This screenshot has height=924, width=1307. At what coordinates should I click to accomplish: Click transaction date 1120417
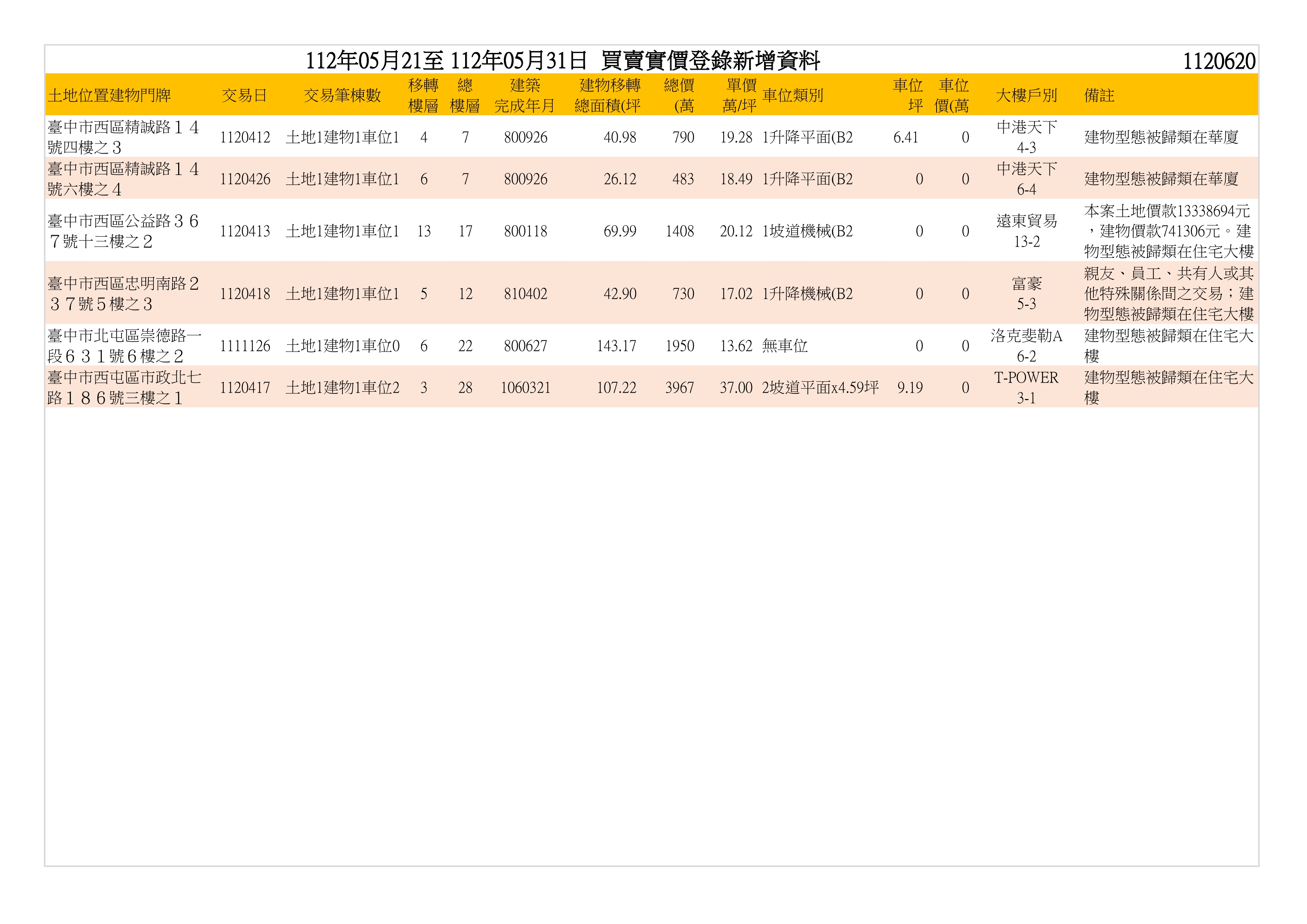click(x=245, y=387)
